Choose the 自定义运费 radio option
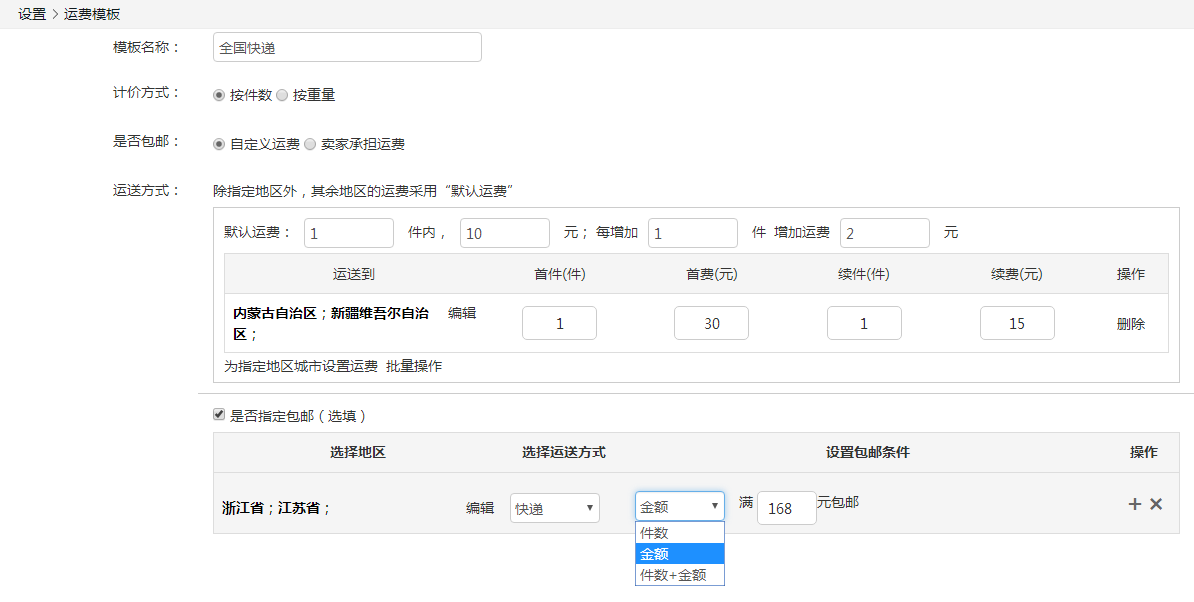1194x602 pixels. coord(219,144)
